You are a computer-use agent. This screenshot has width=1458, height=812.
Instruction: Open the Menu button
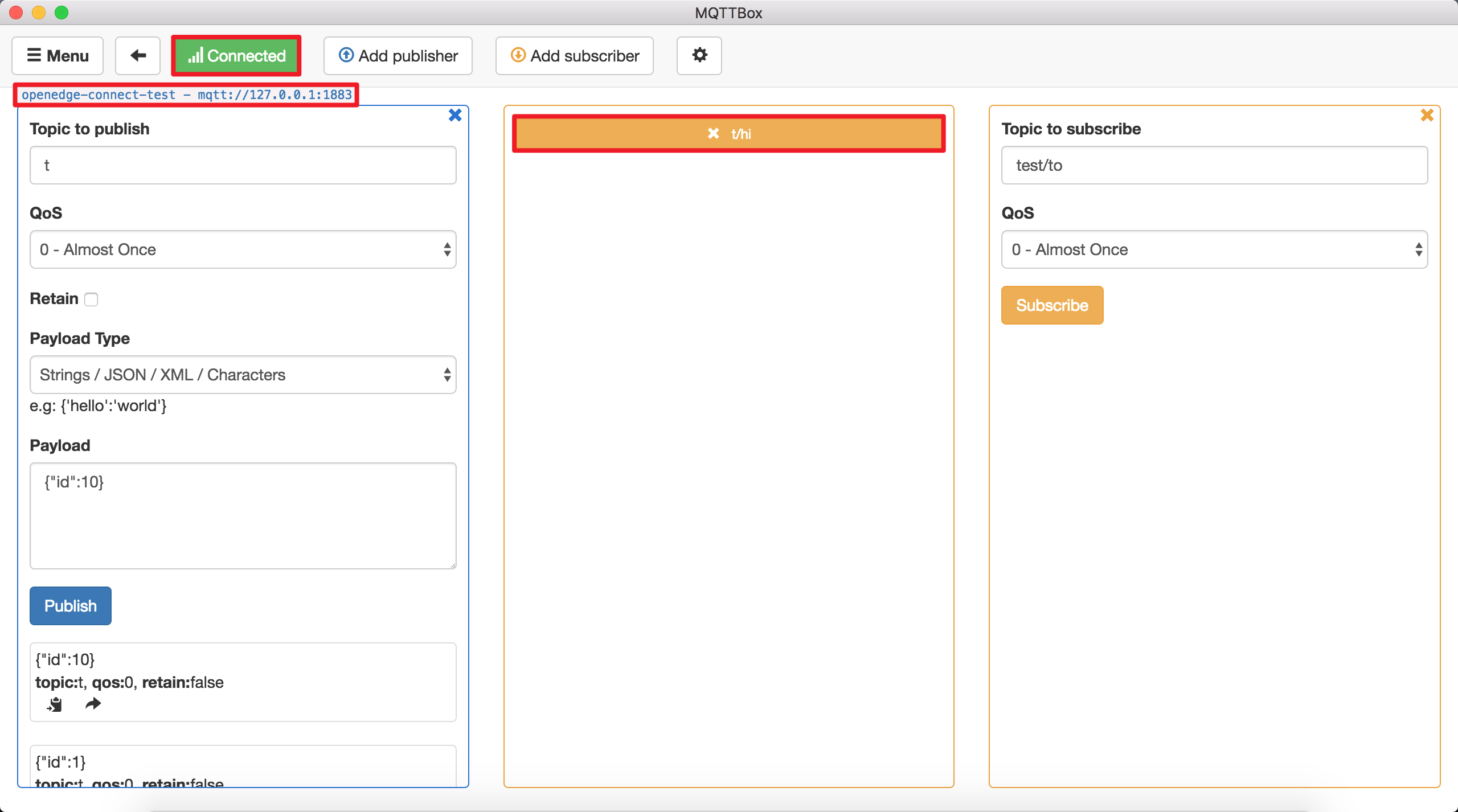coord(58,56)
